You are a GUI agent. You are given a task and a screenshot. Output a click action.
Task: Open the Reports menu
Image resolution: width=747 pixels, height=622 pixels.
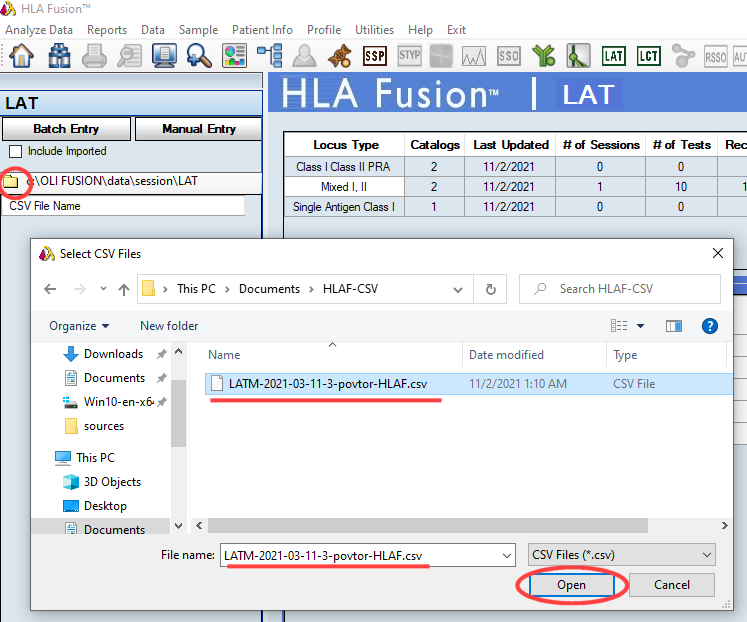point(107,30)
